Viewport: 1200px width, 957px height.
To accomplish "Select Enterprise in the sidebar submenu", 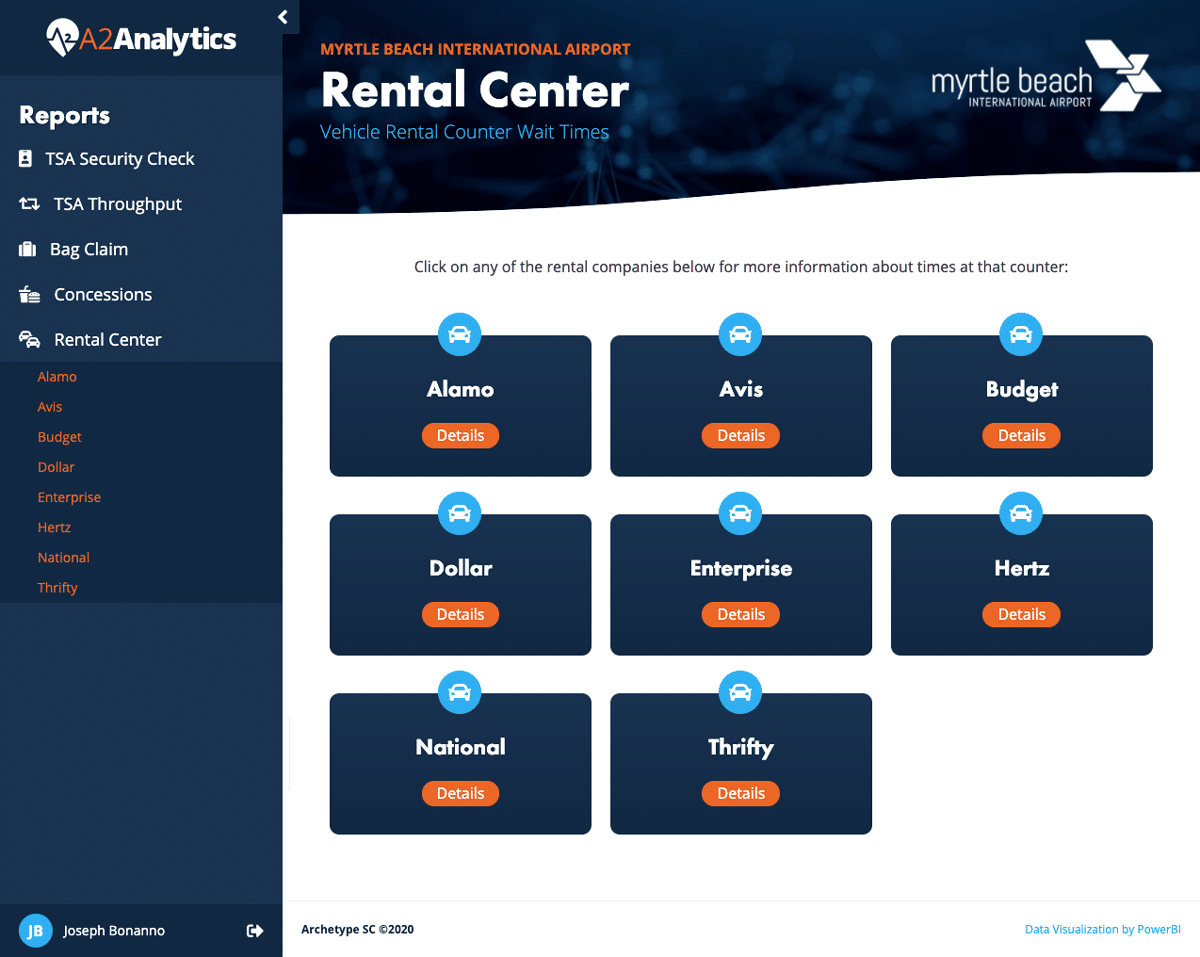I will tap(69, 497).
